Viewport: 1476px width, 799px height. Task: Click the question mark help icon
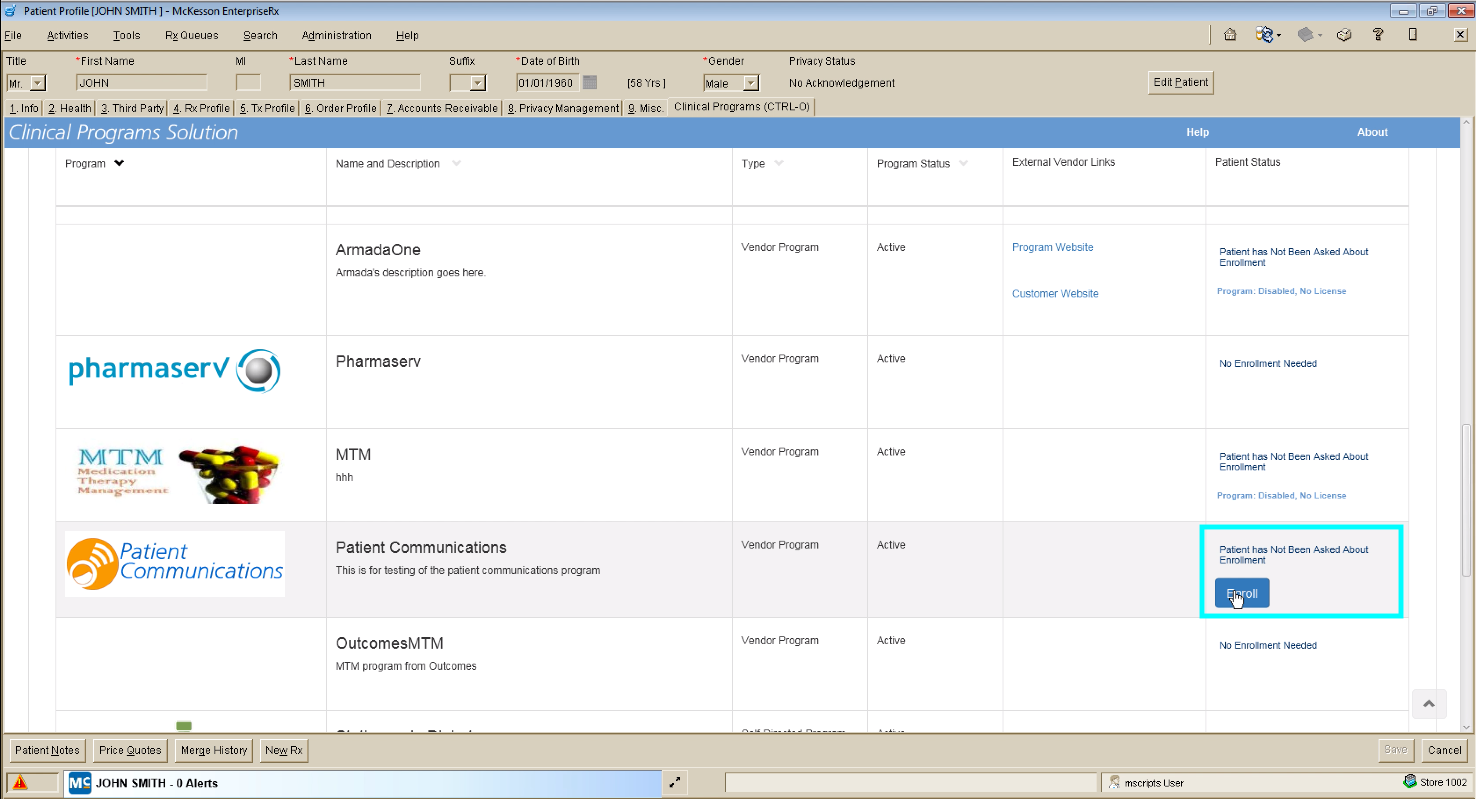pyautogui.click(x=1378, y=35)
